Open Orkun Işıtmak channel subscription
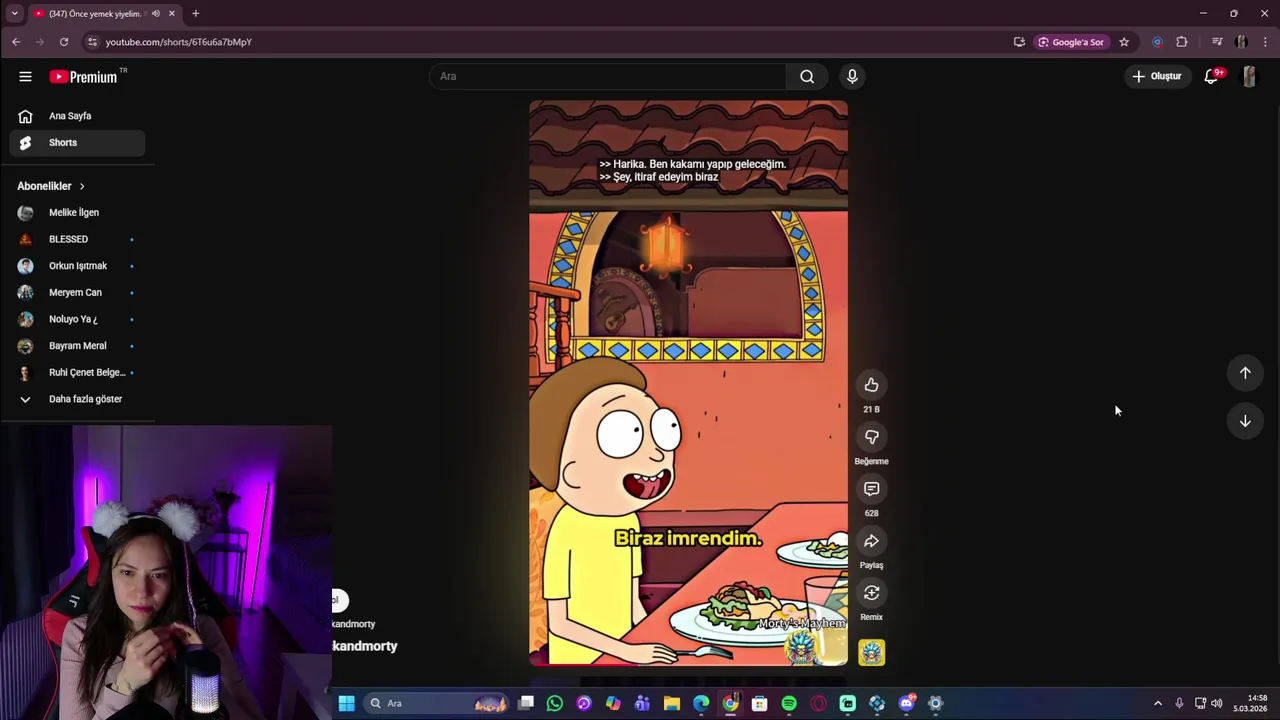This screenshot has width=1280, height=720. tap(77, 266)
